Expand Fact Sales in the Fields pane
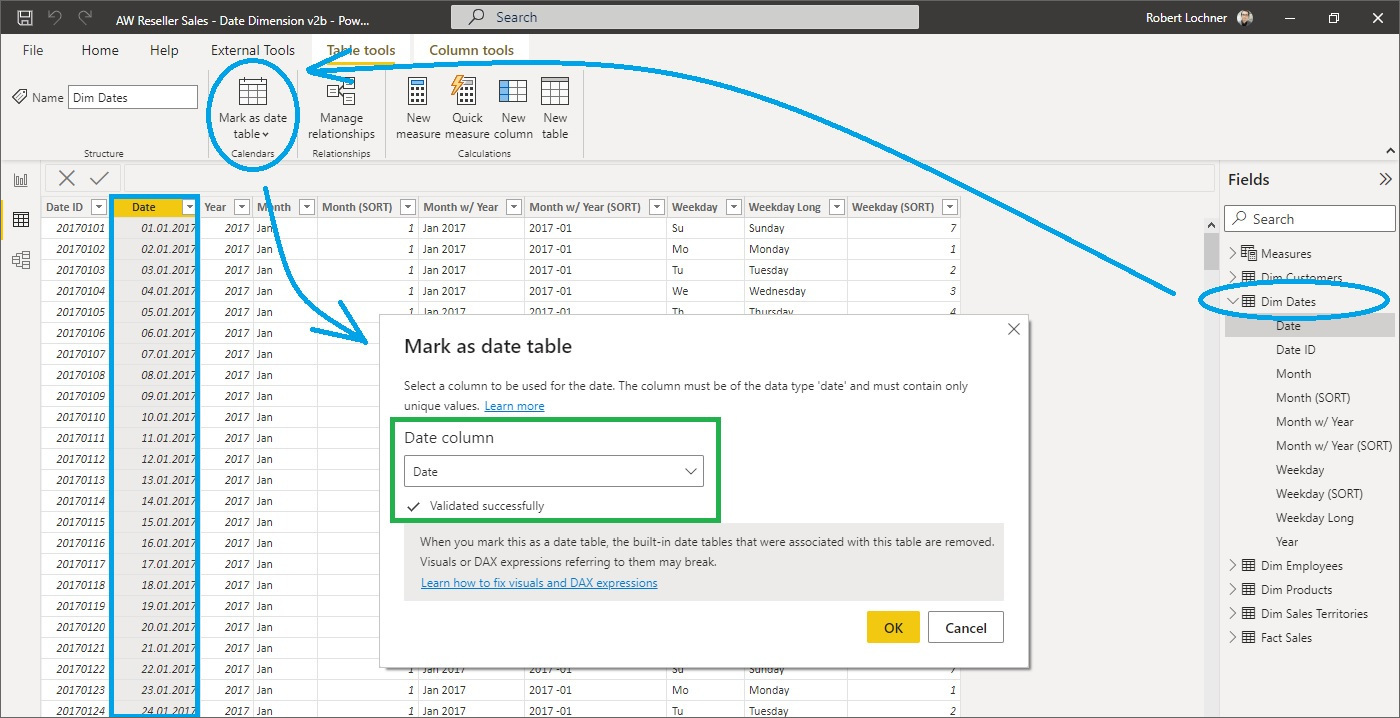This screenshot has width=1400, height=718. click(1232, 637)
